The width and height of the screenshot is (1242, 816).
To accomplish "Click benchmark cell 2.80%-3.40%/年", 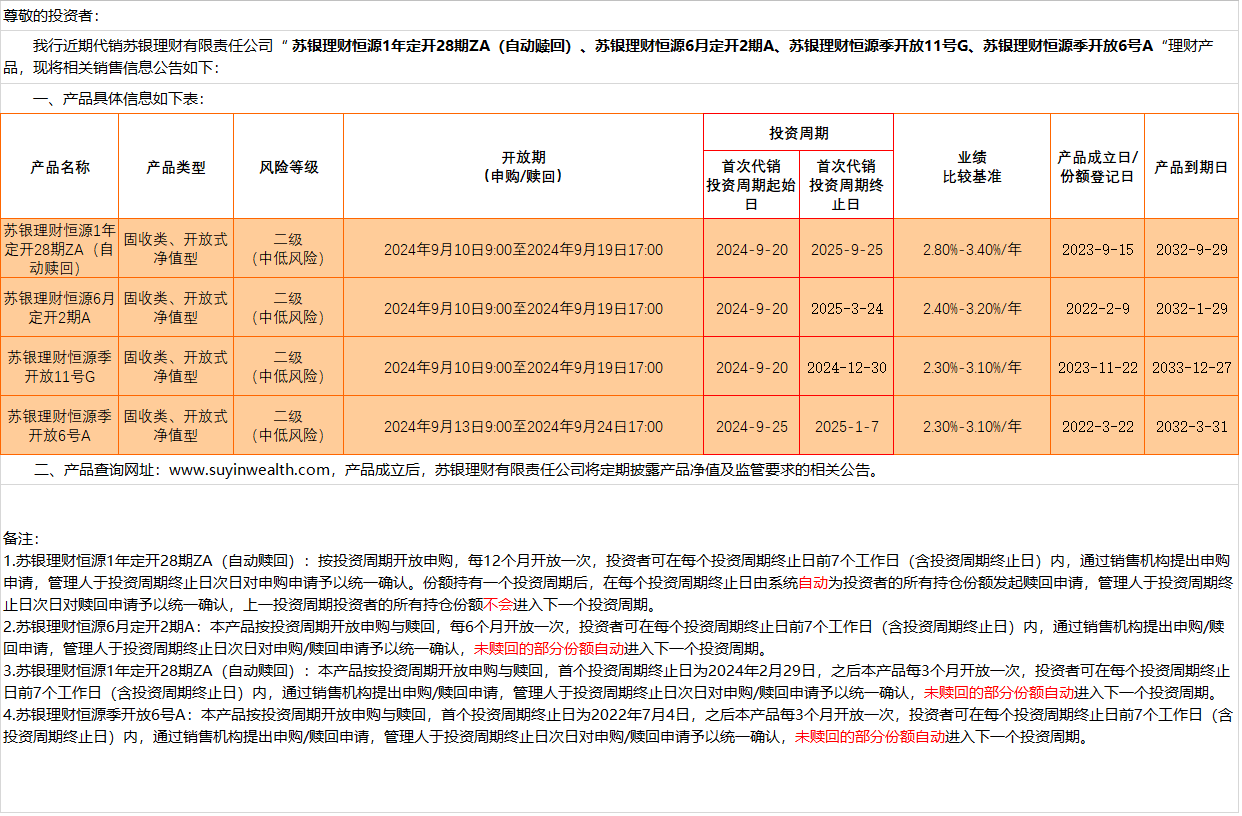I will (x=972, y=250).
